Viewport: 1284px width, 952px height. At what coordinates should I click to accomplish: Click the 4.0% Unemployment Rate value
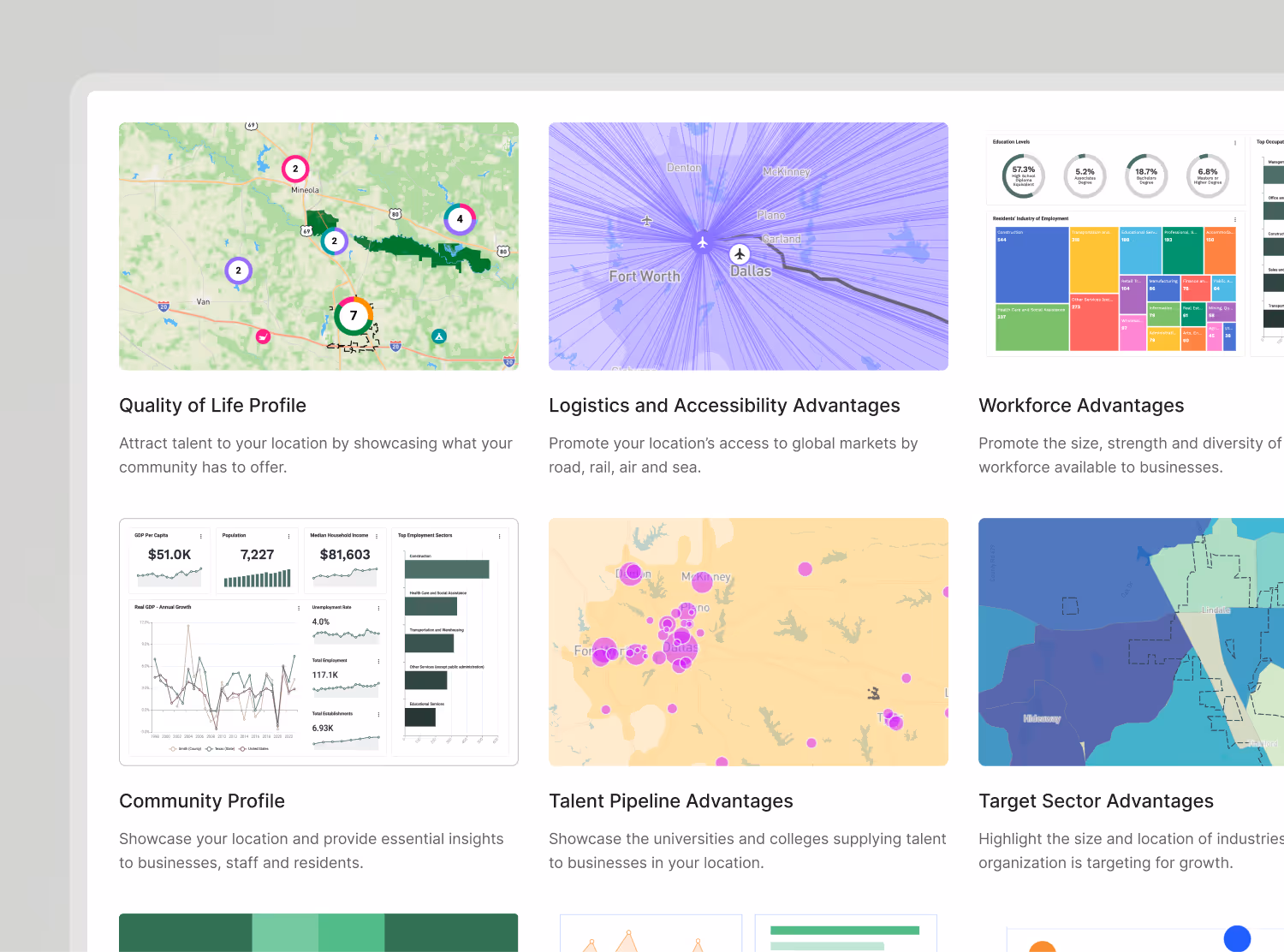coord(321,622)
